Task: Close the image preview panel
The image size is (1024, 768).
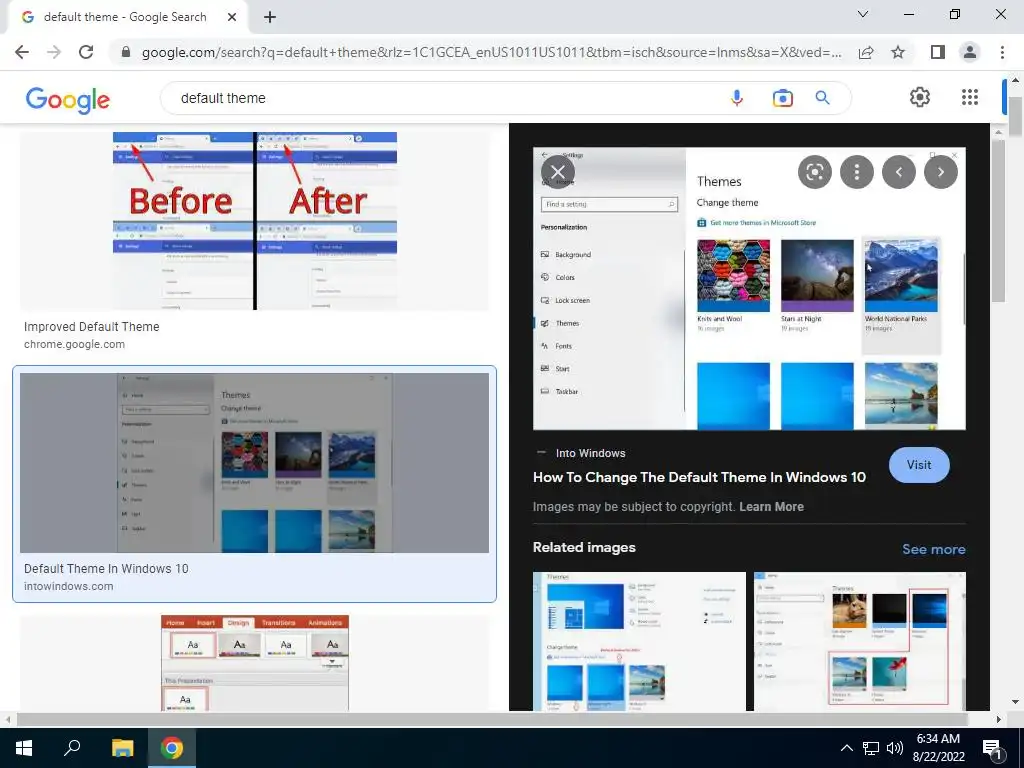Action: click(x=558, y=172)
